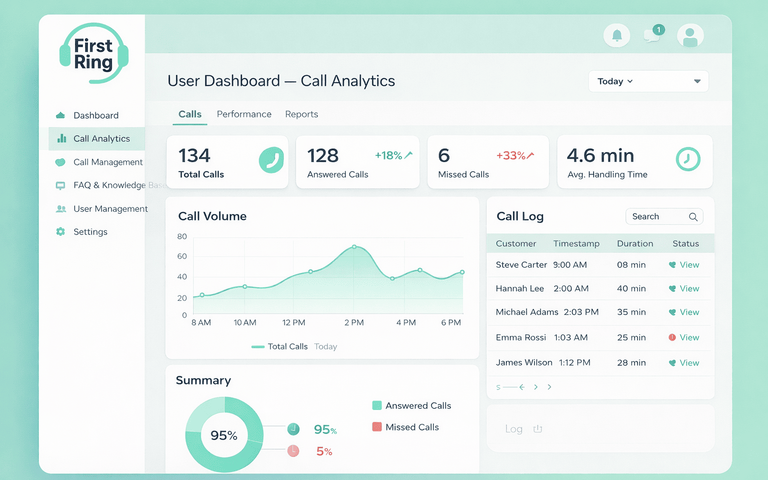Click the First Ring headset logo

tap(93, 53)
